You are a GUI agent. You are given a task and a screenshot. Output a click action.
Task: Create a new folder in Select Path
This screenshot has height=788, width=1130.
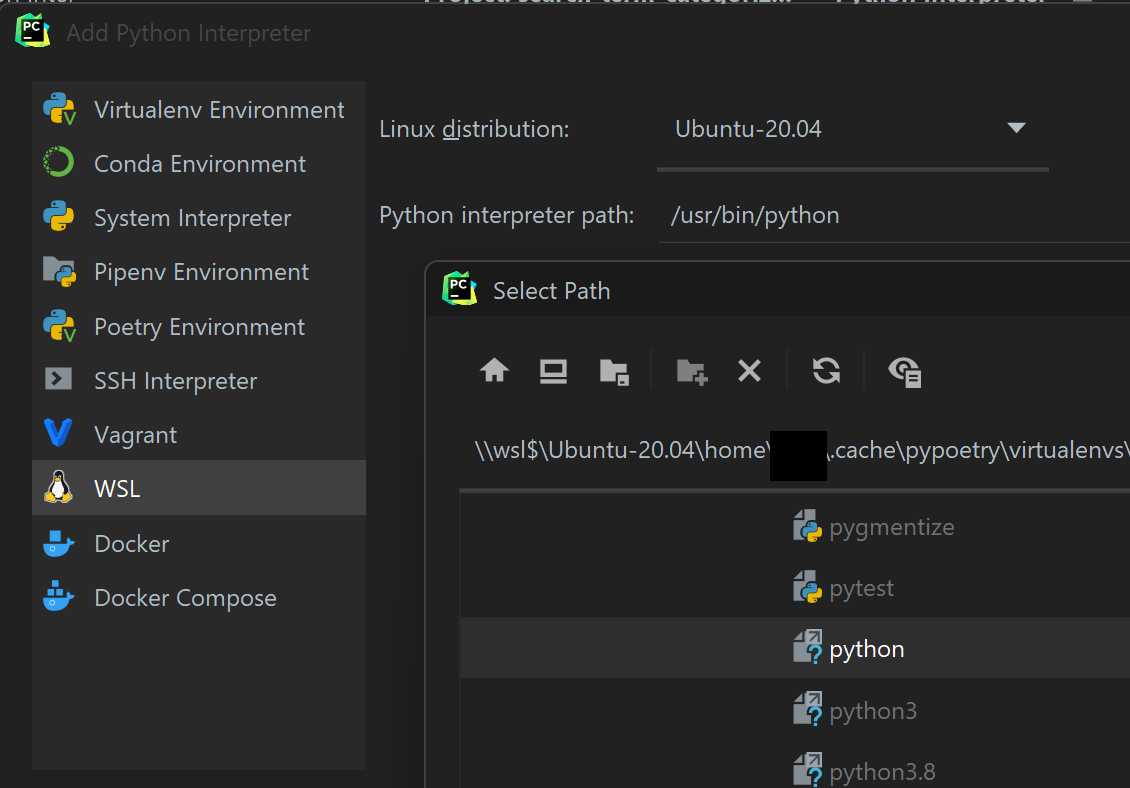click(692, 372)
